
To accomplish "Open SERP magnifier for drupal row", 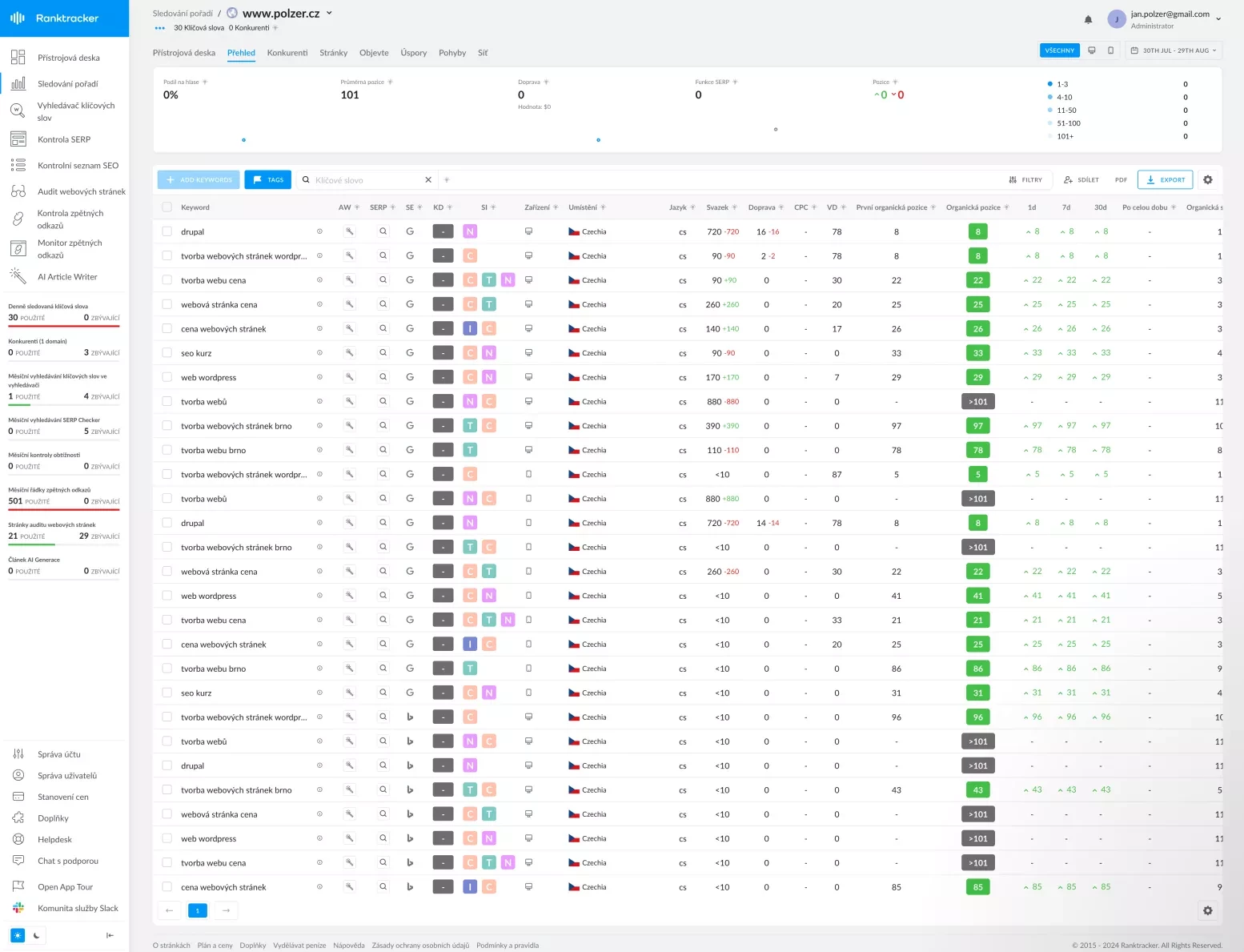I will [x=383, y=231].
